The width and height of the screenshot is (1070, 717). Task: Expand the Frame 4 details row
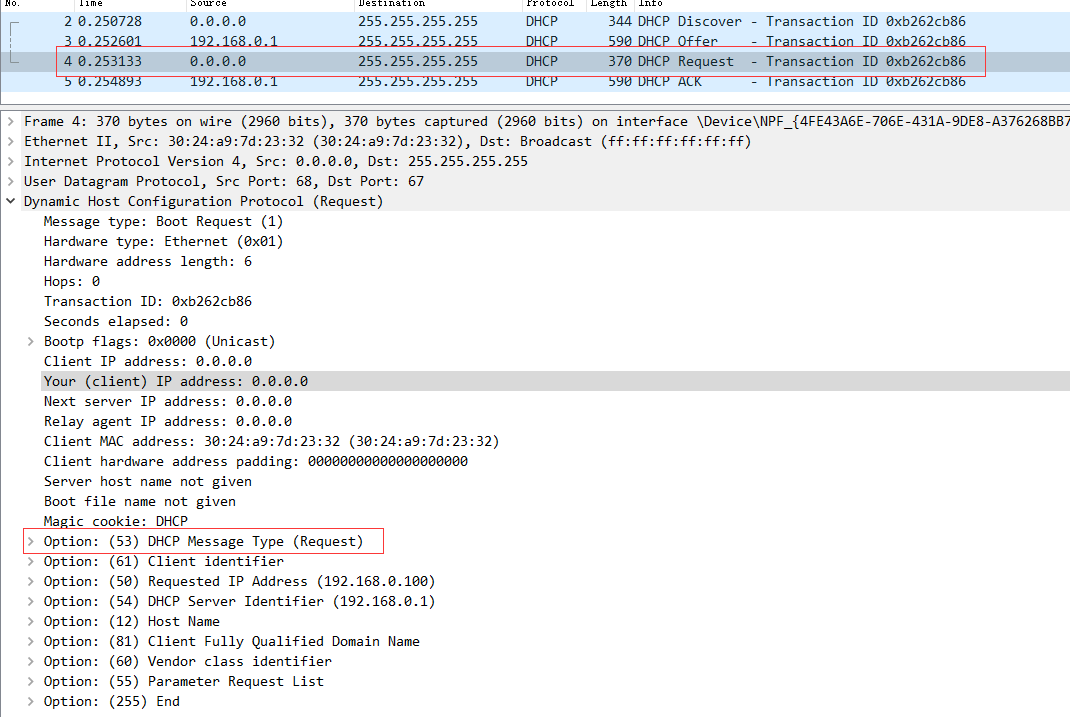pos(11,121)
